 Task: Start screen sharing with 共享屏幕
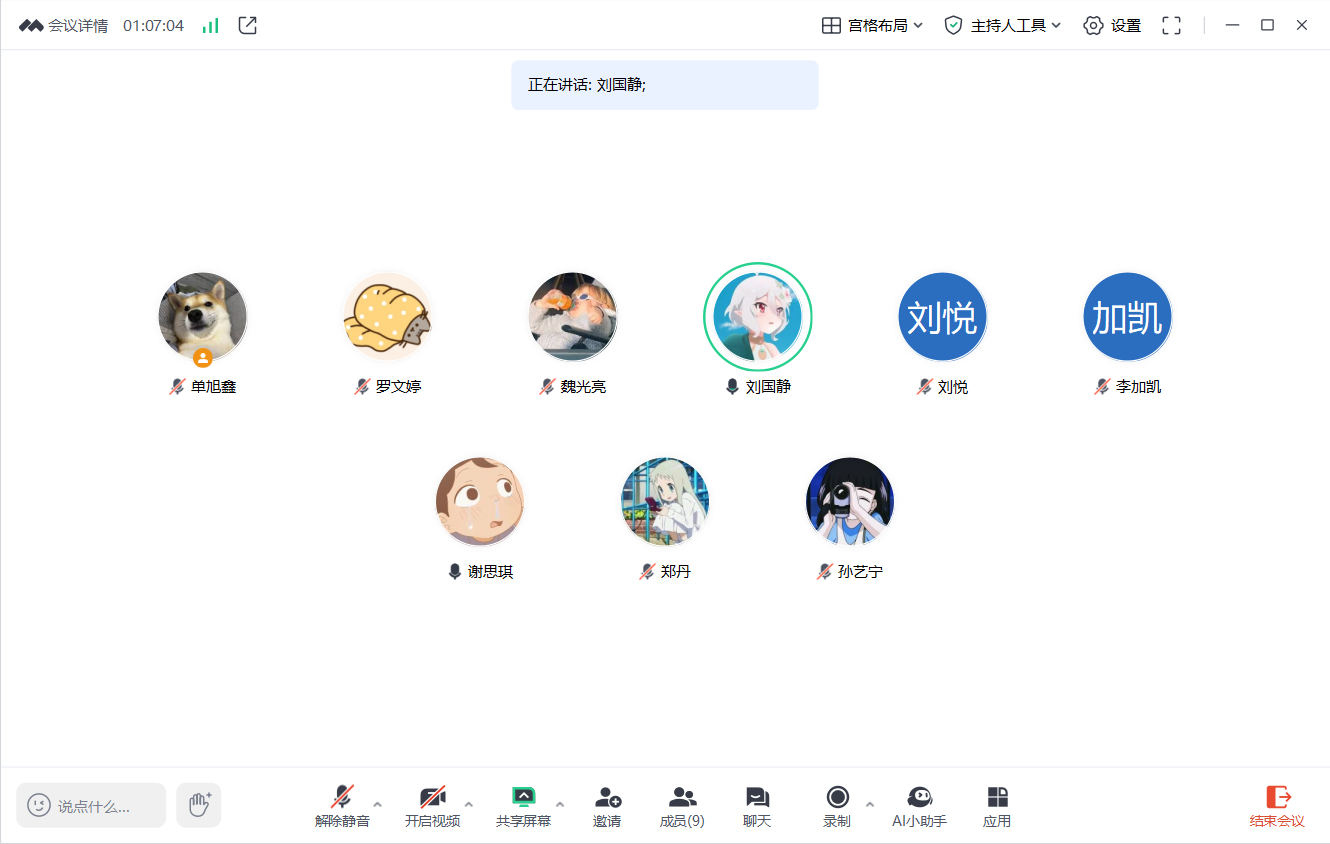click(x=523, y=805)
